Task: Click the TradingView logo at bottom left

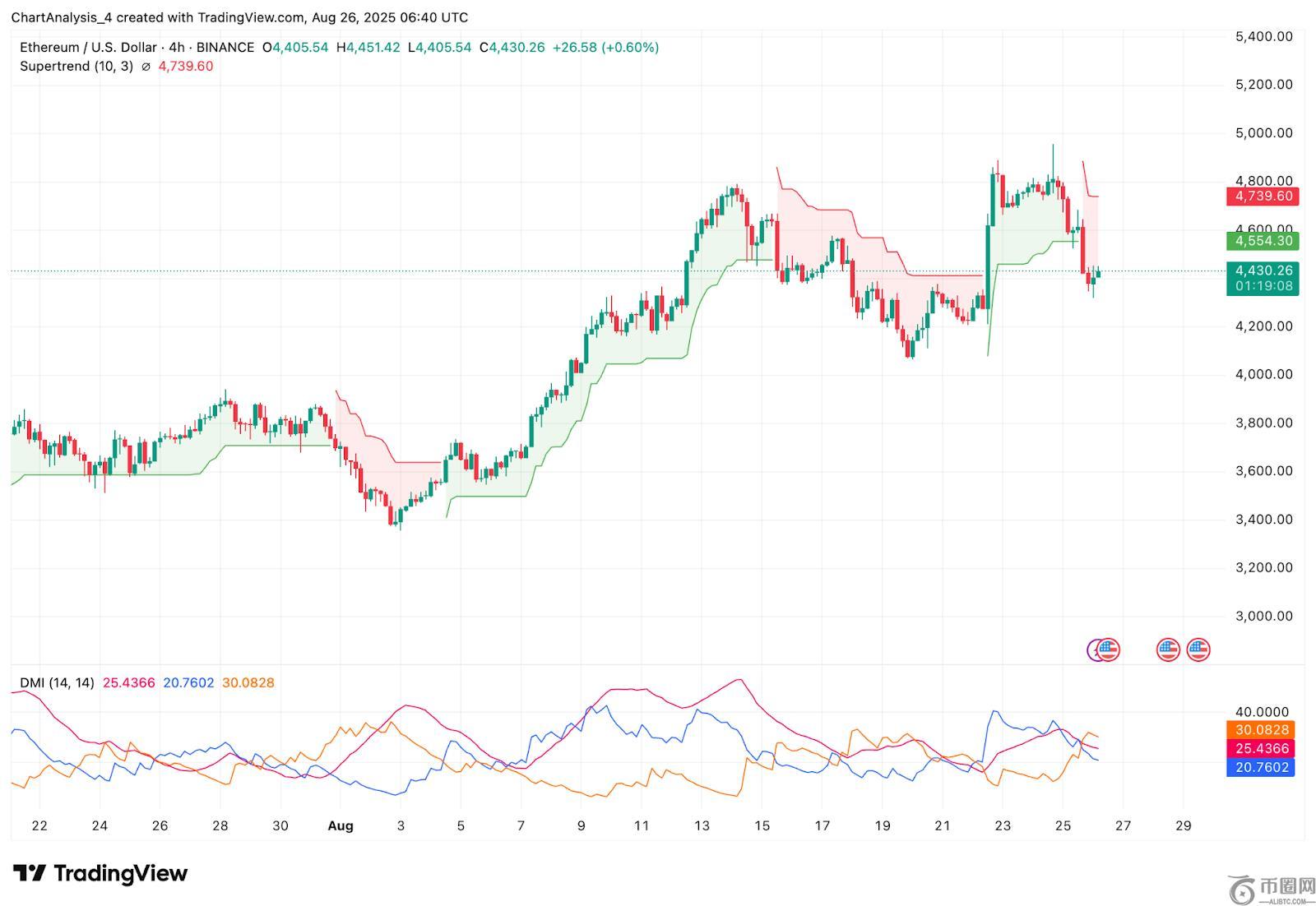Action: (x=100, y=873)
